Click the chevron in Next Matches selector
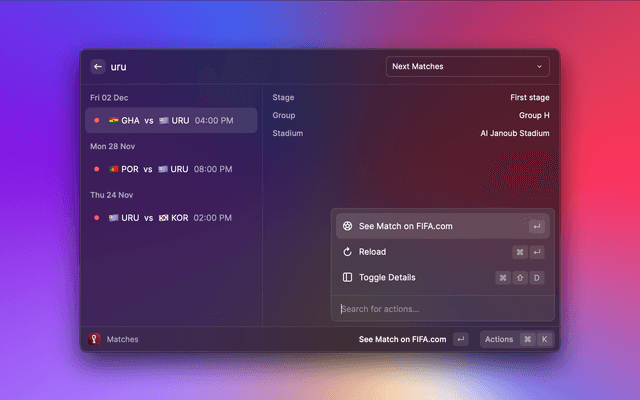Viewport: 640px width, 400px height. 540,67
